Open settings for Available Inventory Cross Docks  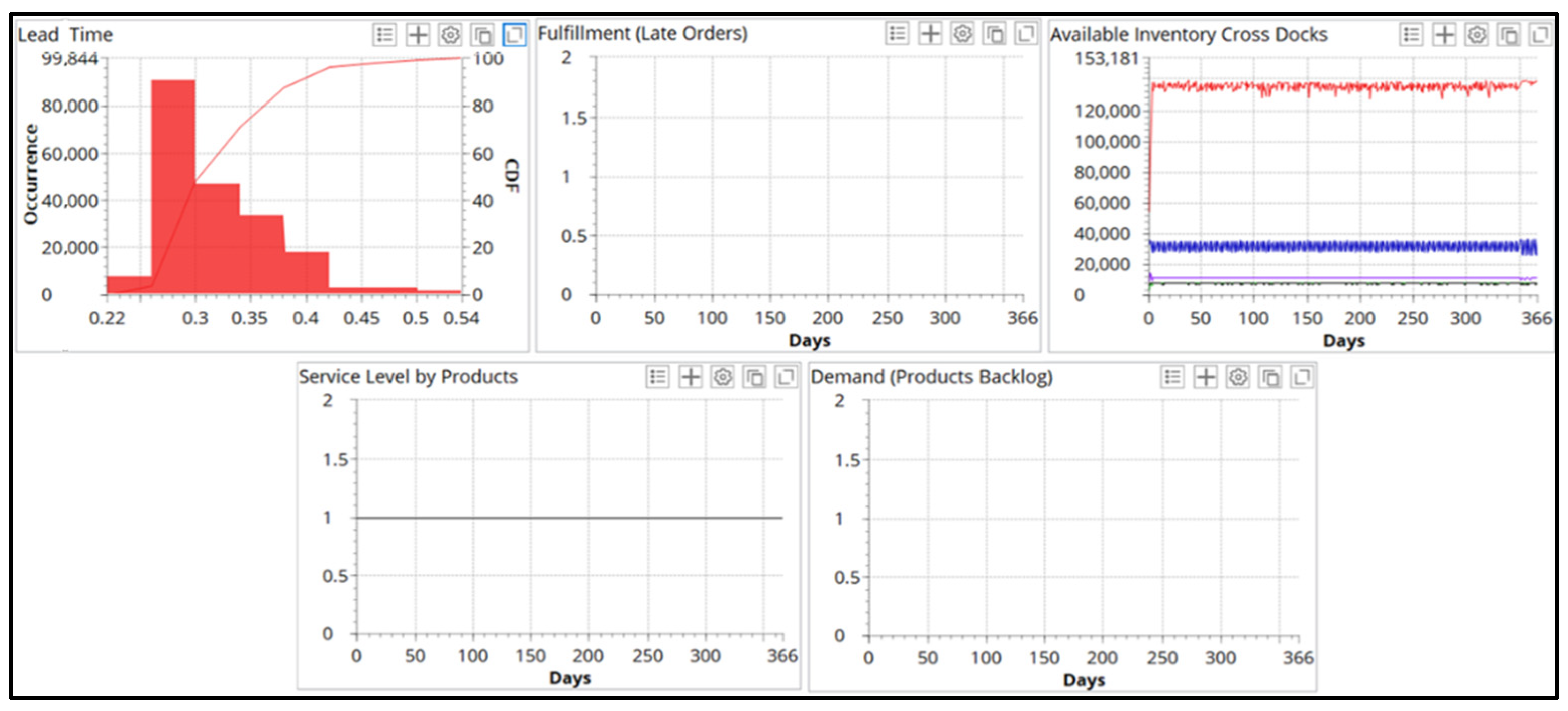click(1476, 35)
